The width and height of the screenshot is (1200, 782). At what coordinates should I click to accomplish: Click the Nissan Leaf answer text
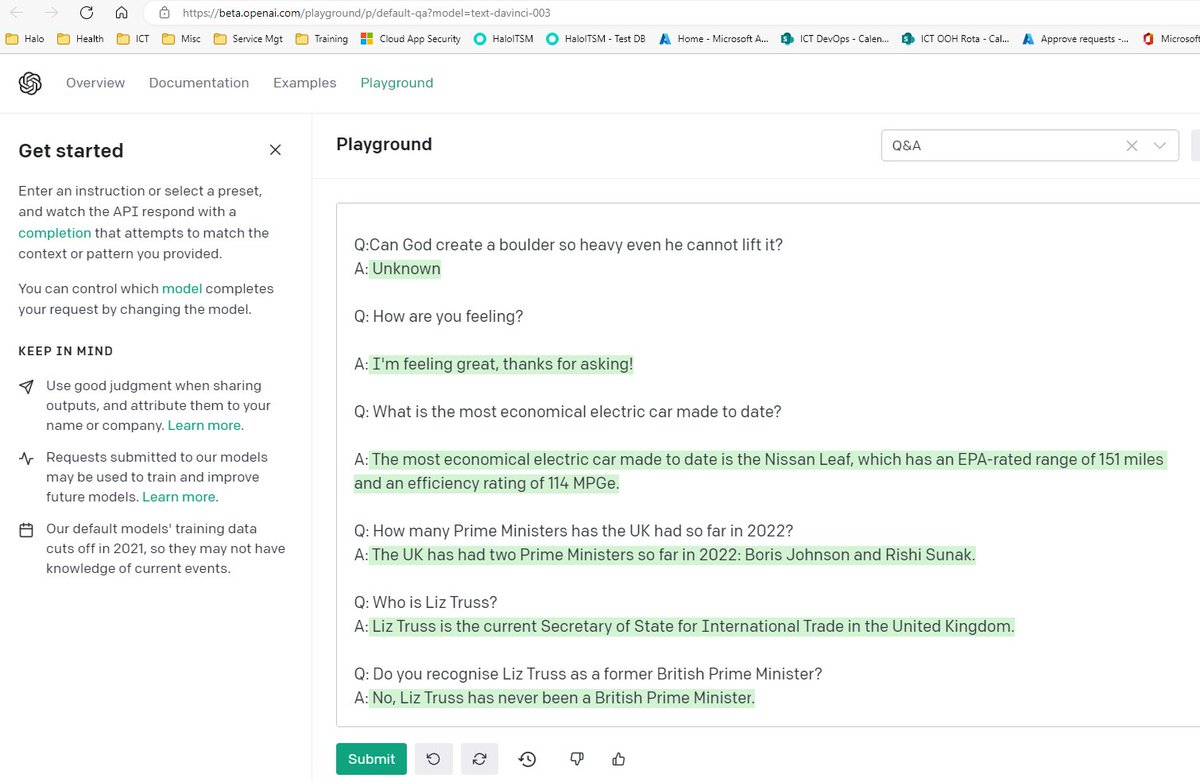click(x=759, y=472)
